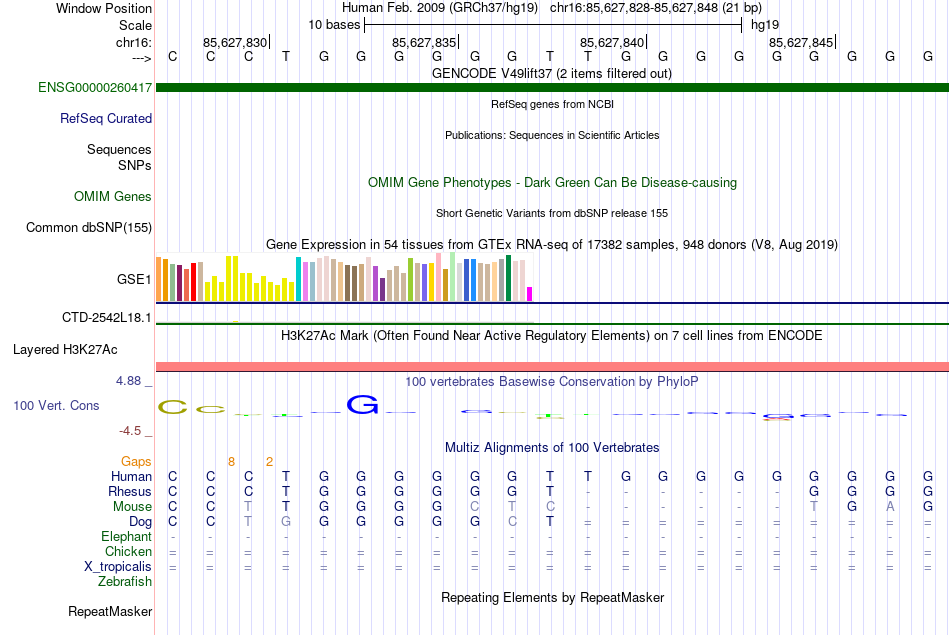Image resolution: width=950 pixels, height=635 pixels.
Task: Open the RefSeq Curated track label
Action: point(105,118)
